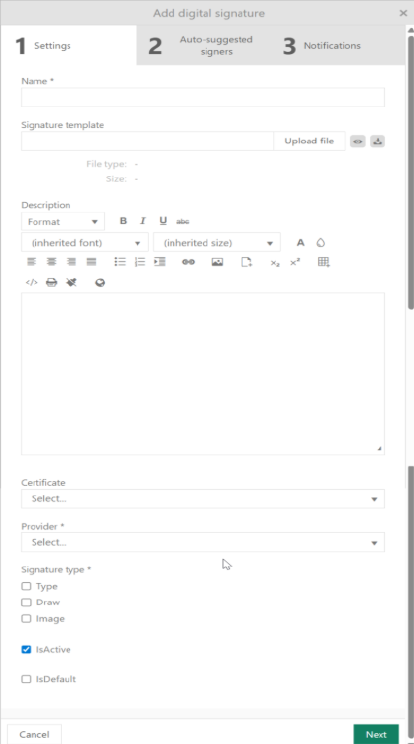Image resolution: width=414 pixels, height=744 pixels.
Task: Click the globe icon in editor toolbar
Action: point(100,282)
